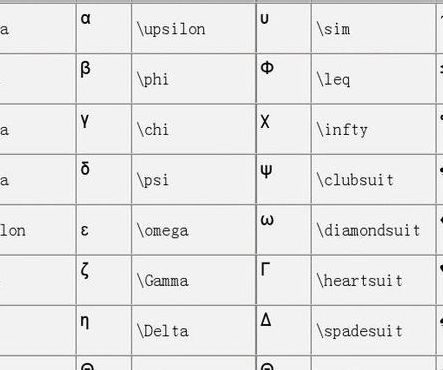Screen dimensions: 443x370
Task: Click the \Delta command cell
Action: click(194, 331)
